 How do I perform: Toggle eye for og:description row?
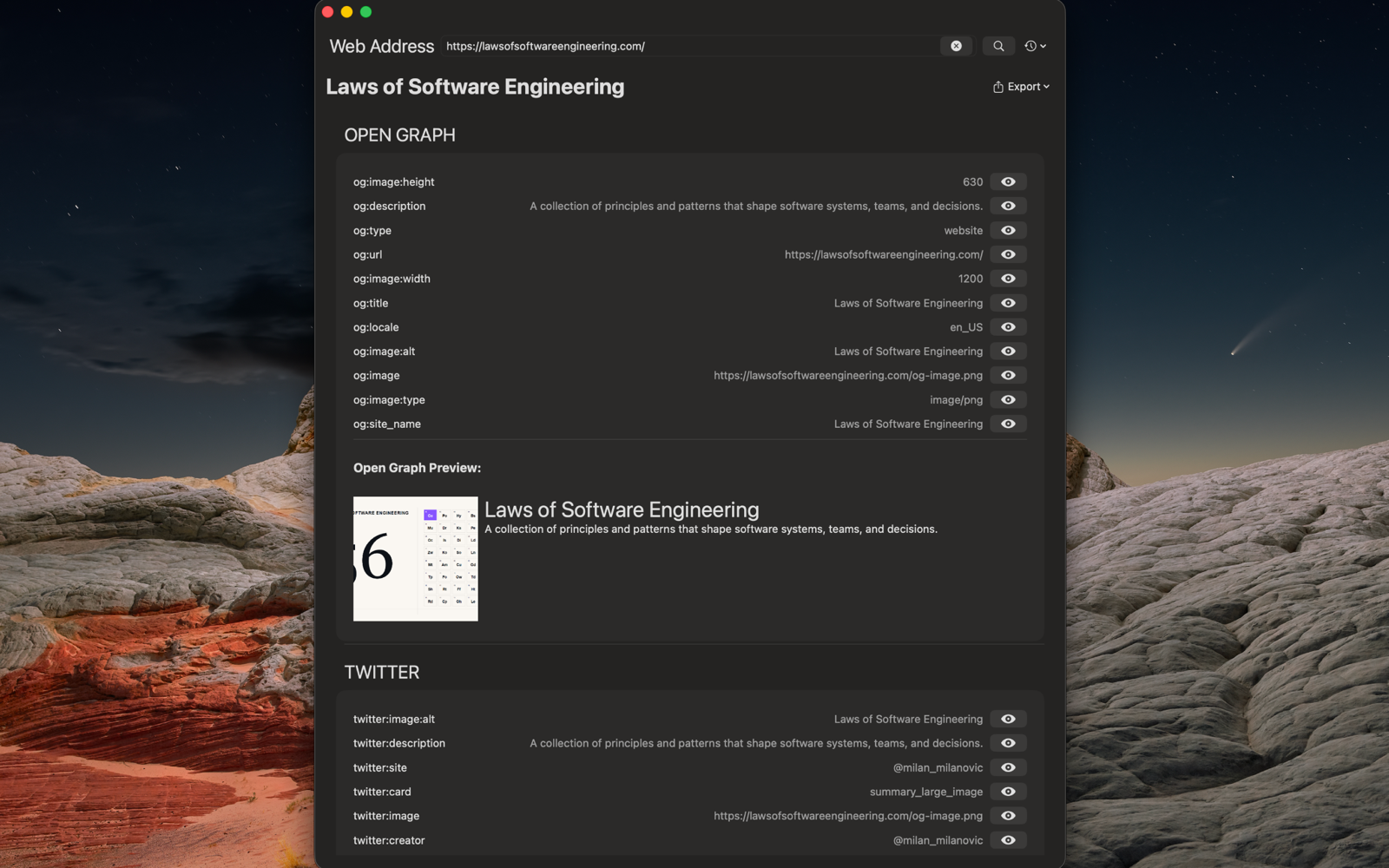click(x=1008, y=206)
